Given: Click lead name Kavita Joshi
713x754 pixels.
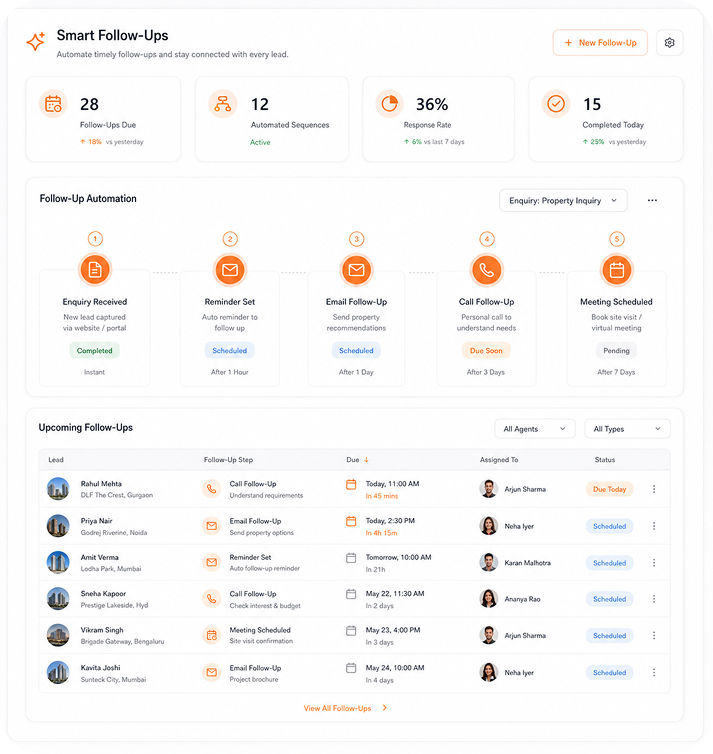Looking at the screenshot, I should 100,667.
